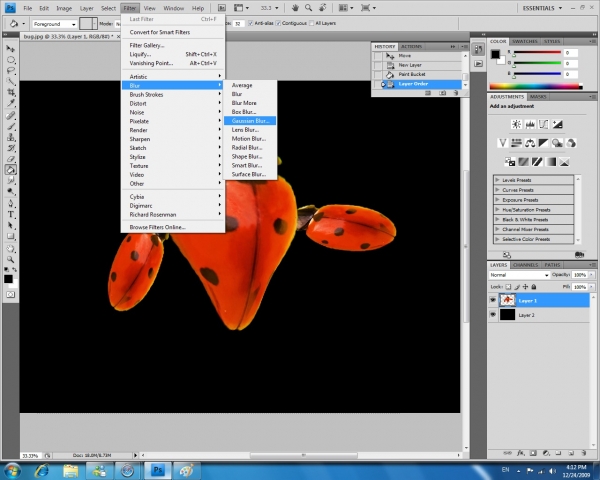The image size is (600, 480).
Task: Hide Layer 1 visibility eye
Action: (x=493, y=300)
